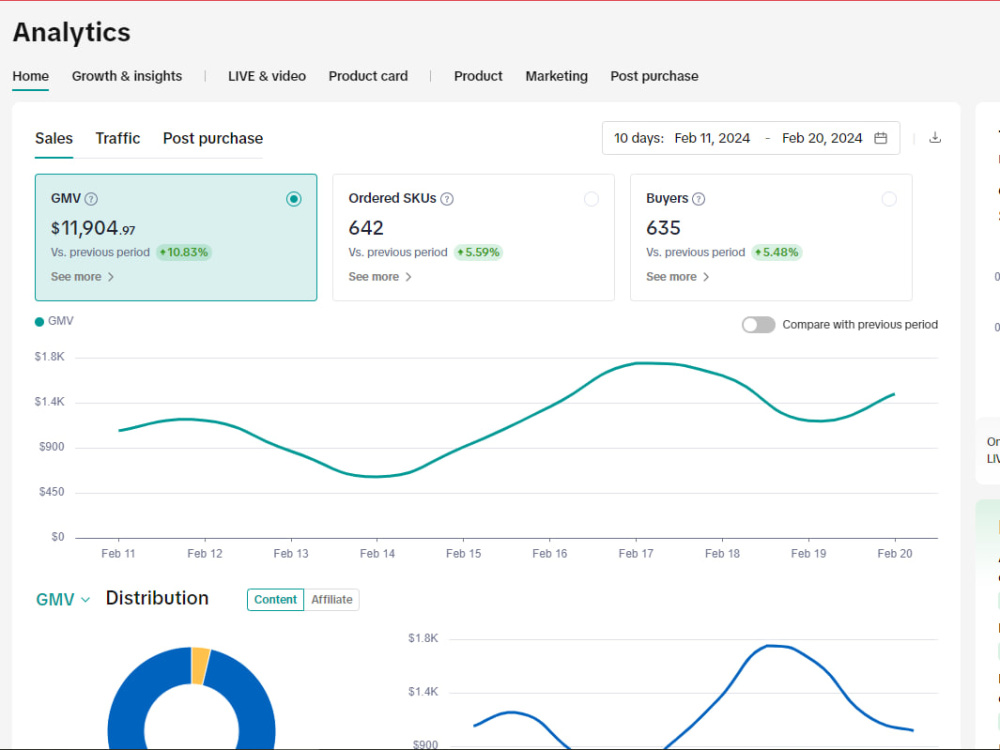Screen dimensions: 1000x750
Task: Click end date Feb 20, 2024
Action: [822, 138]
